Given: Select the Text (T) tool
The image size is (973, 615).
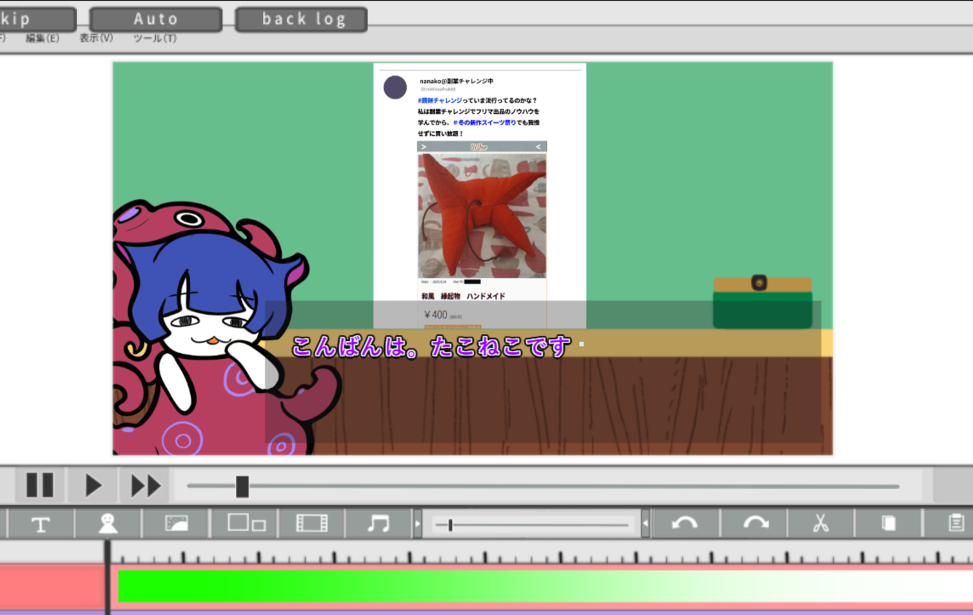Looking at the screenshot, I should click(41, 523).
